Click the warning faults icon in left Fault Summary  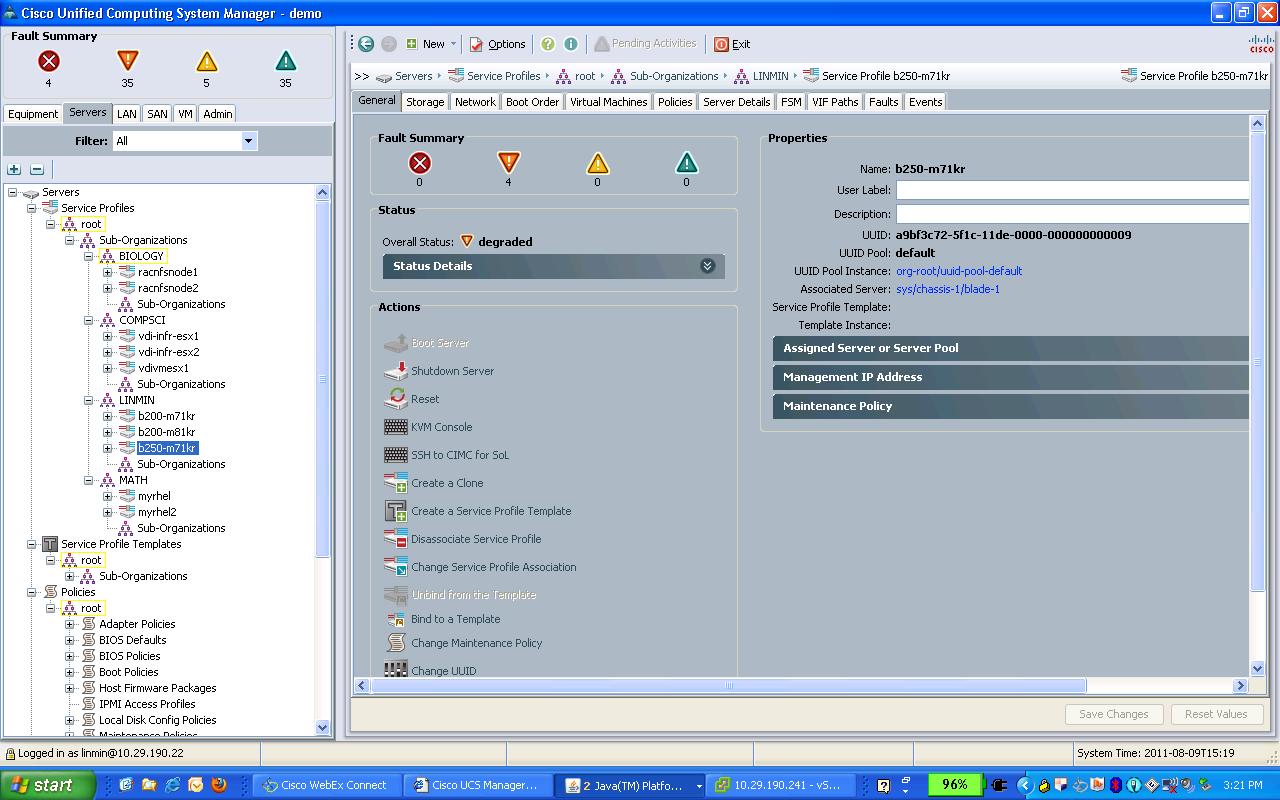285,62
